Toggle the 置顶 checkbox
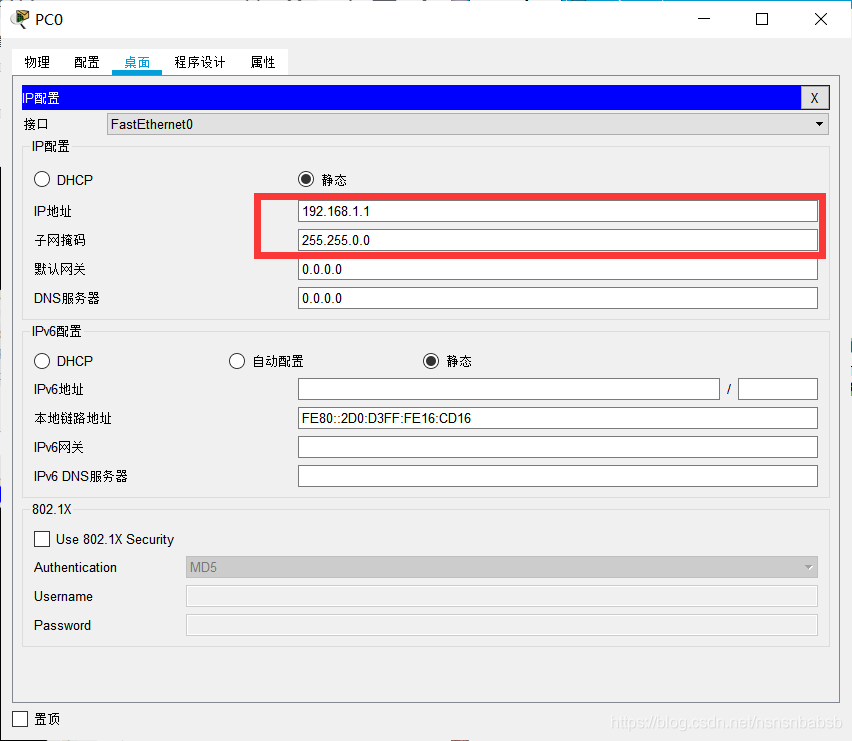The width and height of the screenshot is (852, 741). coord(20,719)
